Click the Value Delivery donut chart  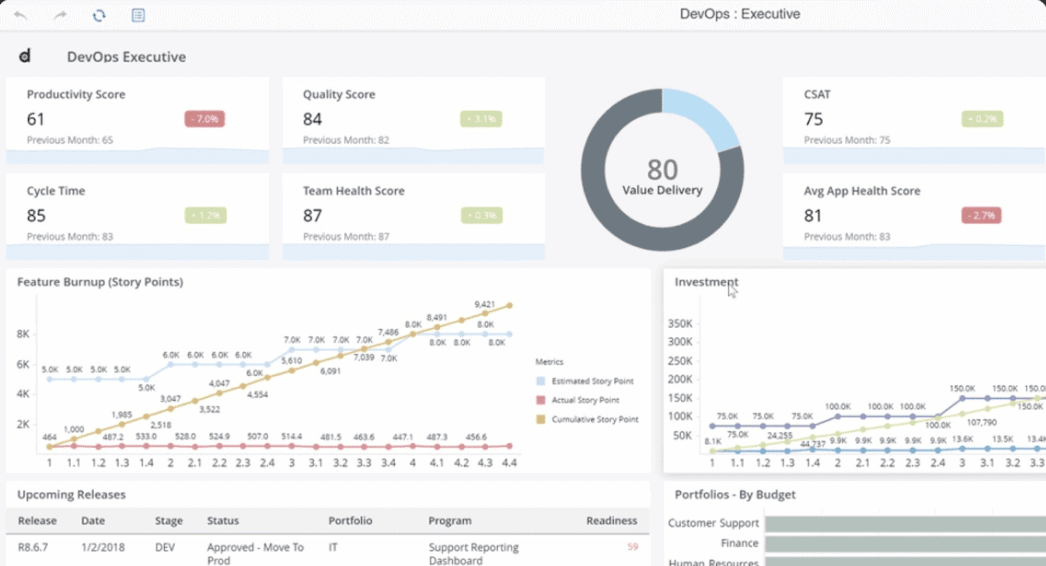coord(662,170)
